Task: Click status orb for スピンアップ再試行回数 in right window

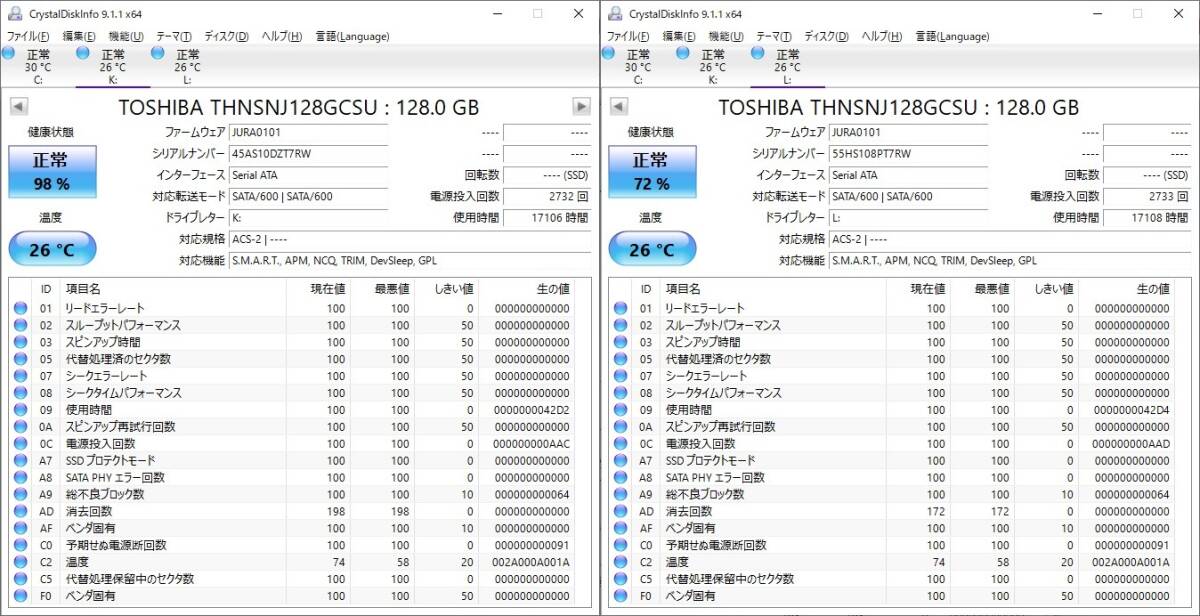Action: [620, 428]
